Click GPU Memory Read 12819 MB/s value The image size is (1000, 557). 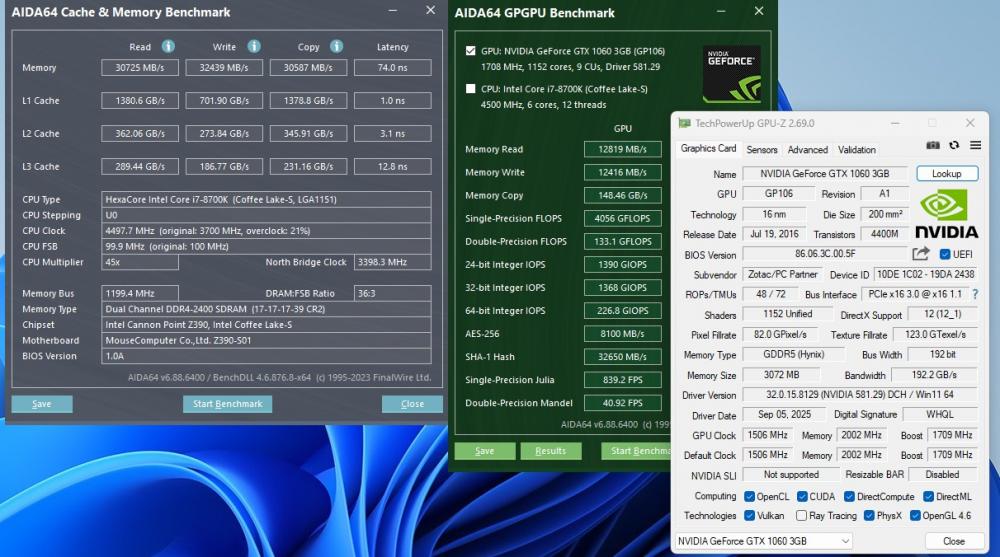point(622,149)
